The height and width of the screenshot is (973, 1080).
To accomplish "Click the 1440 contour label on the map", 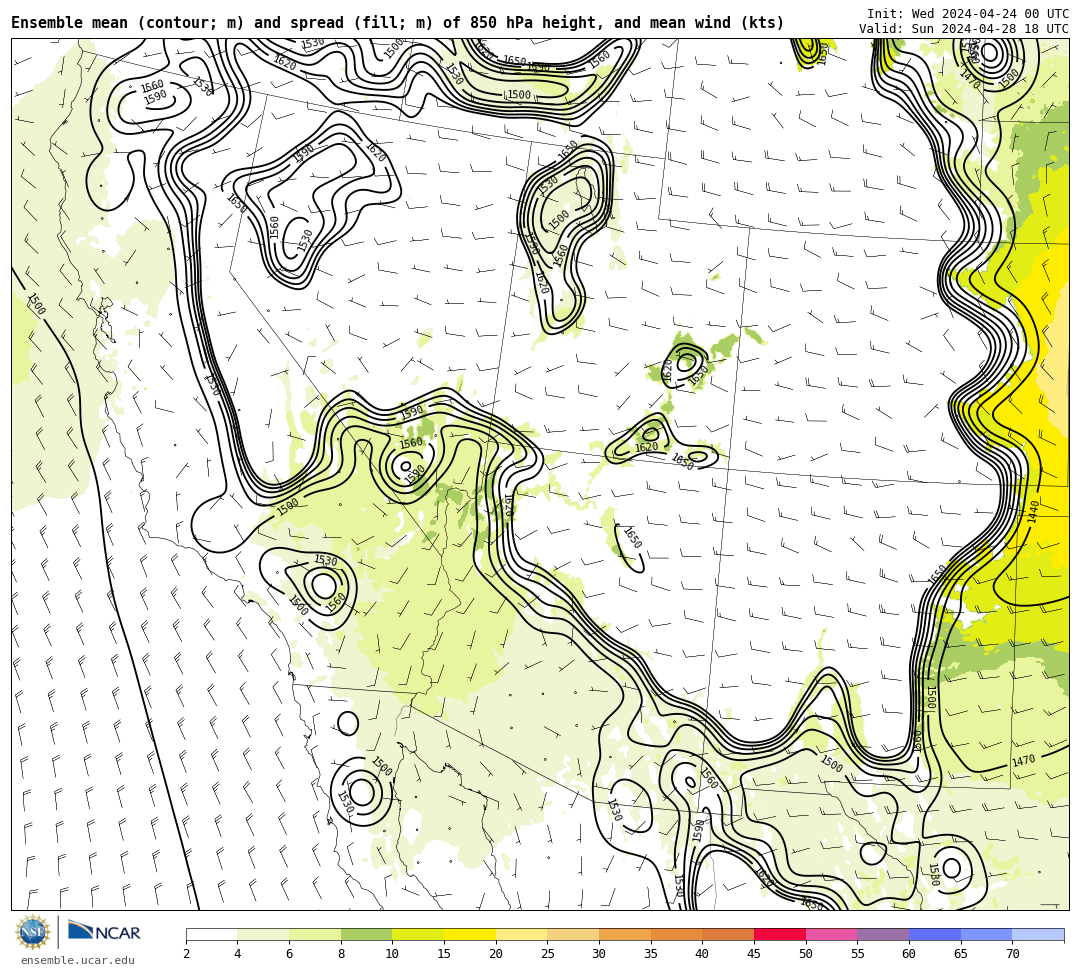I will tap(1033, 512).
